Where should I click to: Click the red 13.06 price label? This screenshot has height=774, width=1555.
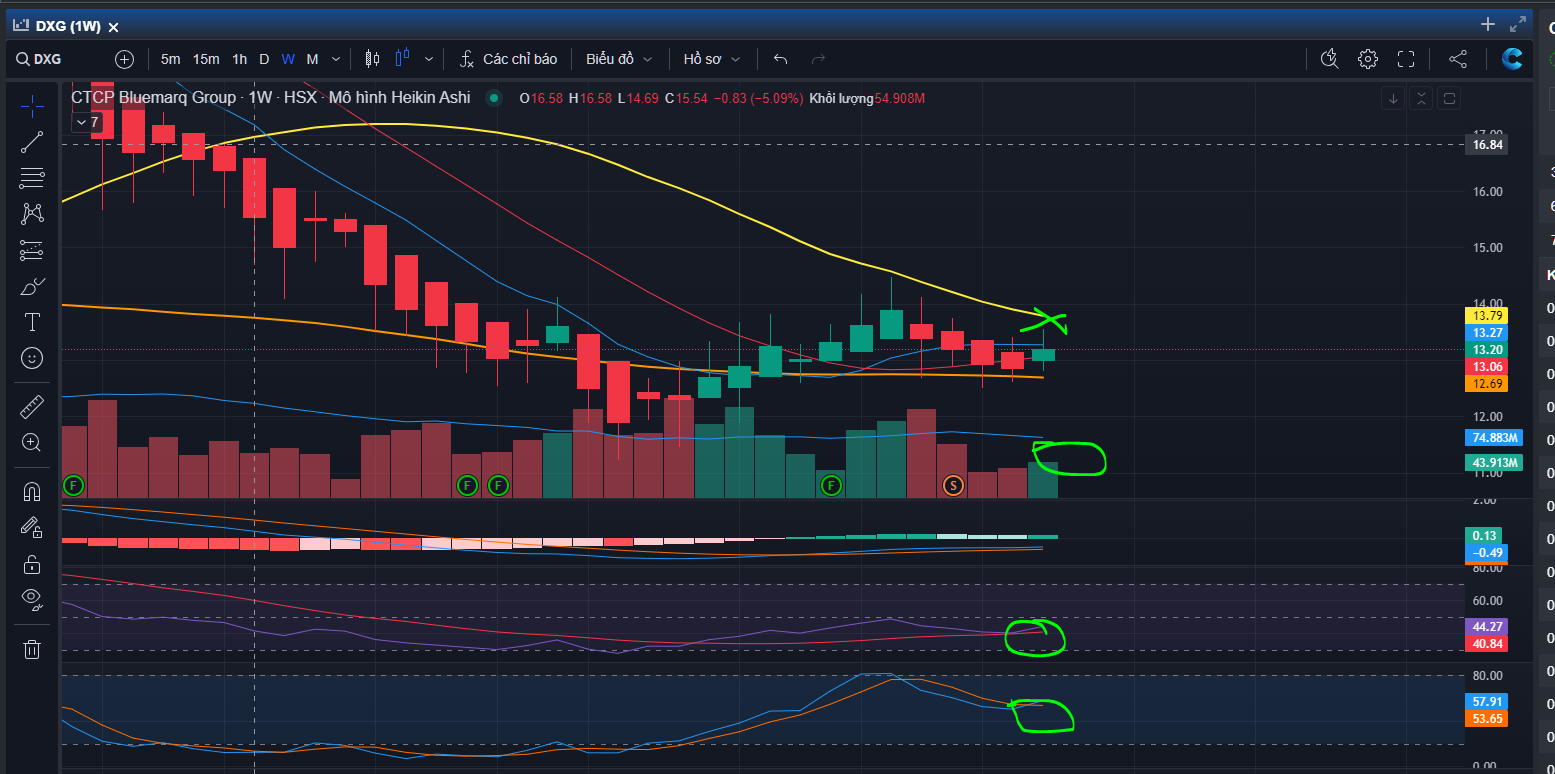click(x=1485, y=366)
